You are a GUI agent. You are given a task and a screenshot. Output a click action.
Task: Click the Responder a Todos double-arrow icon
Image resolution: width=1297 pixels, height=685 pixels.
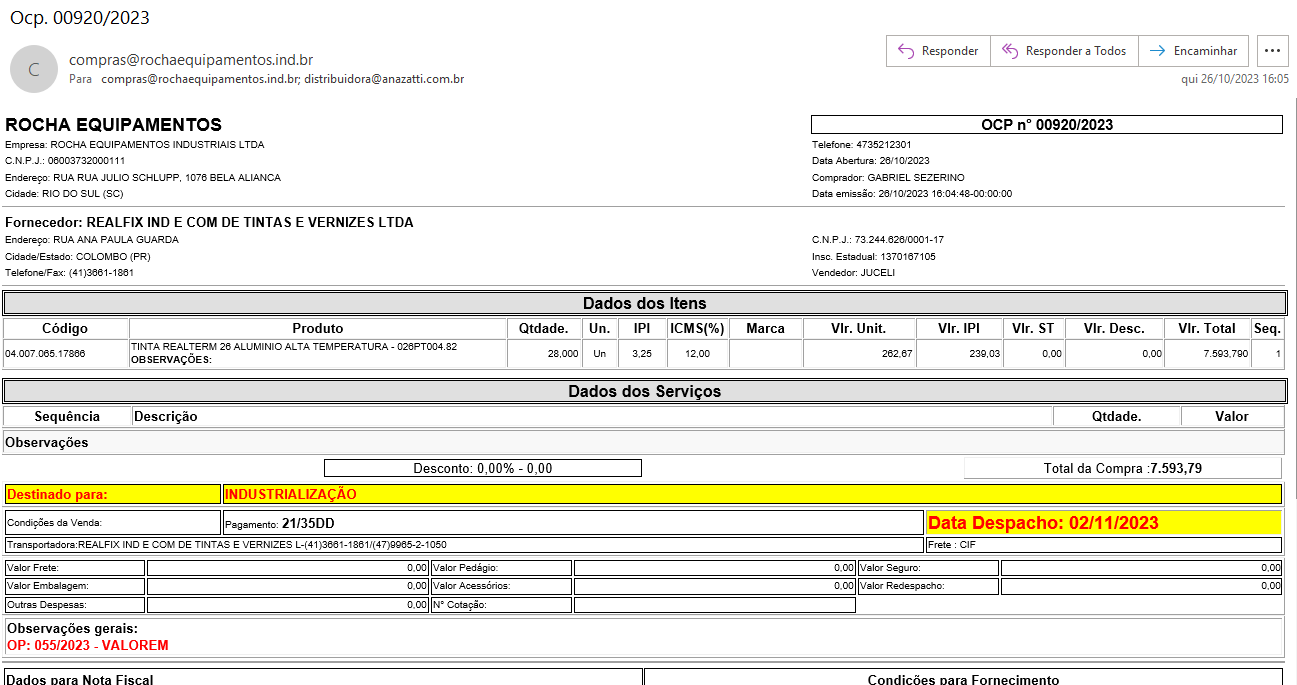[1010, 51]
